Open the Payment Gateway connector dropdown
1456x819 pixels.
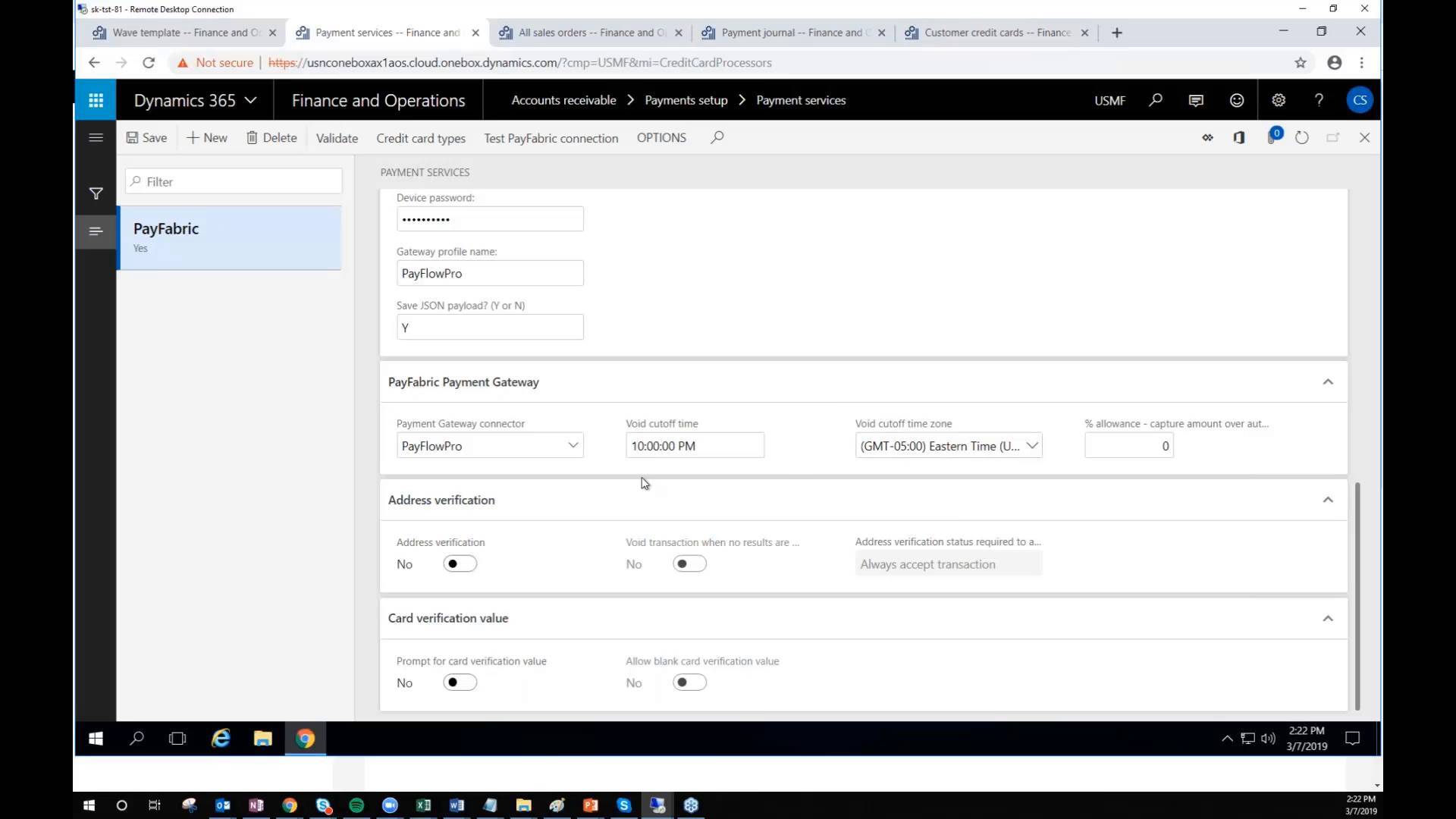[573, 445]
